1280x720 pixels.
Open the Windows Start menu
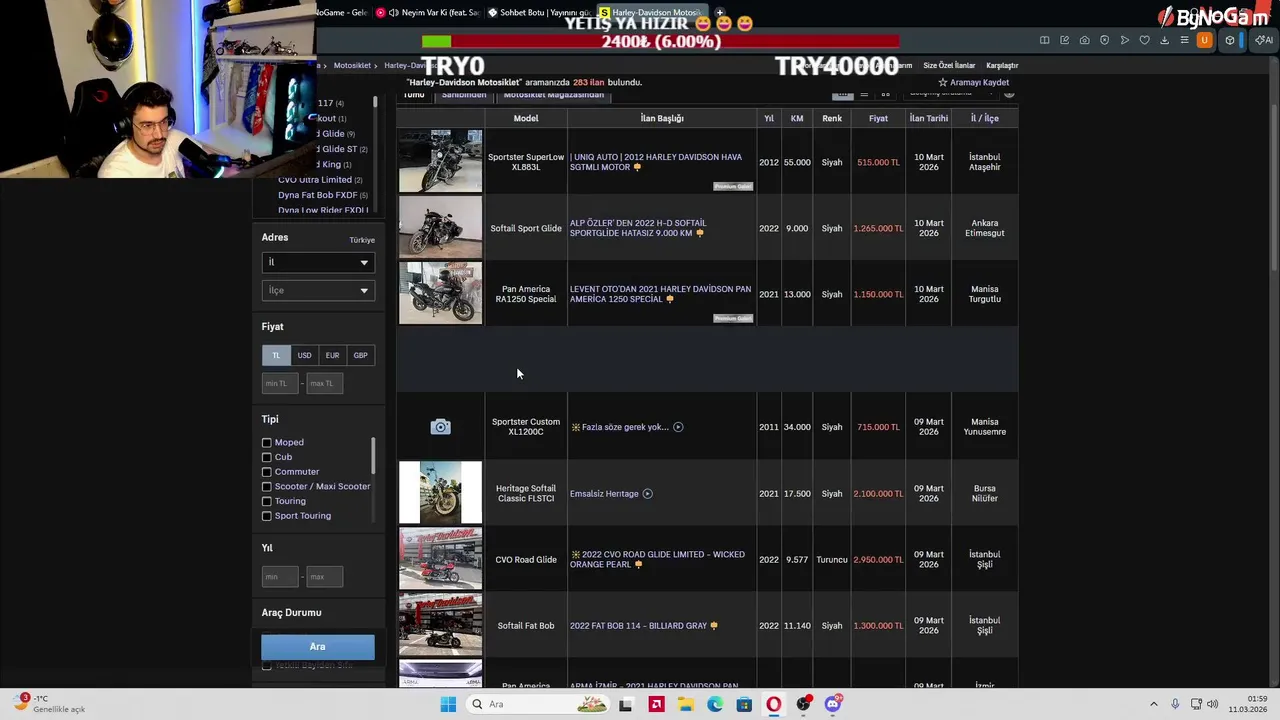coord(448,704)
